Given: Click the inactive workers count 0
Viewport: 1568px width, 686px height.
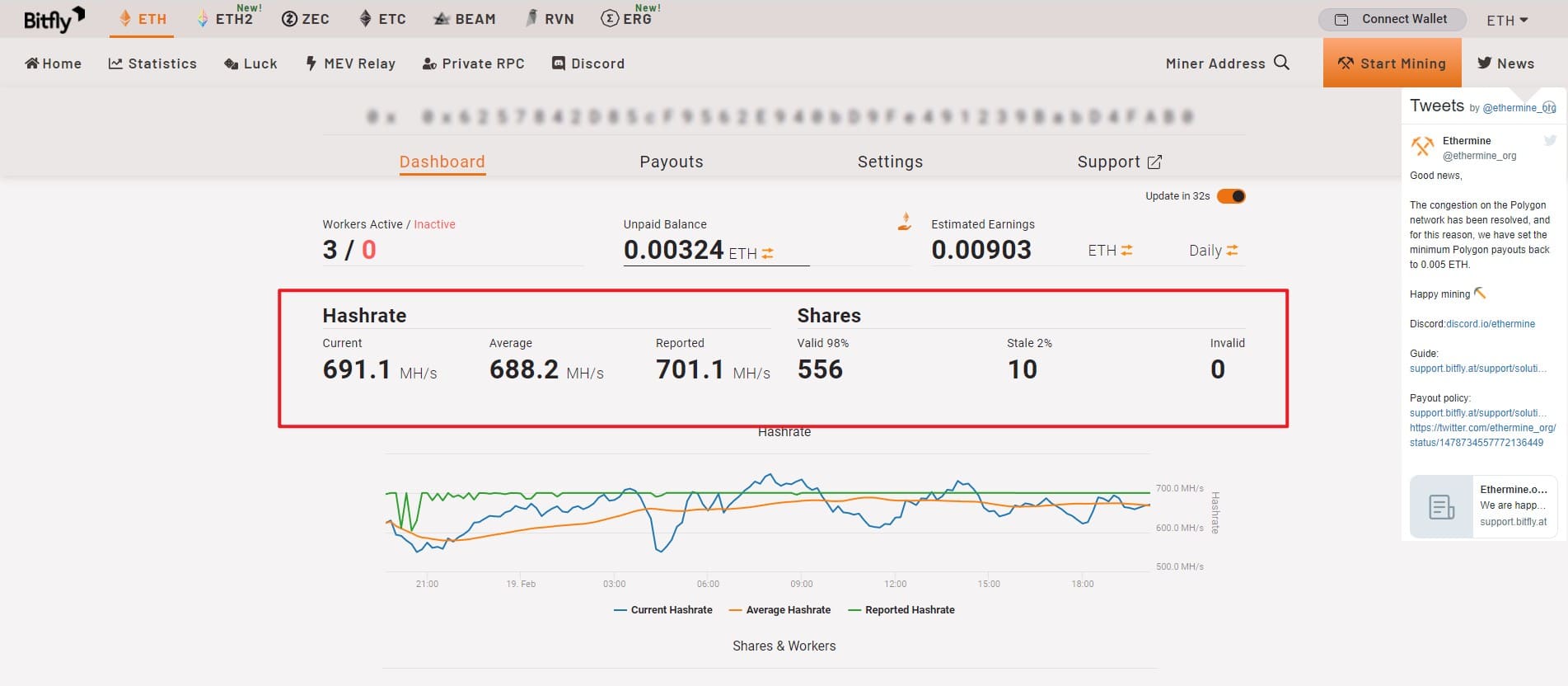Looking at the screenshot, I should tap(369, 250).
